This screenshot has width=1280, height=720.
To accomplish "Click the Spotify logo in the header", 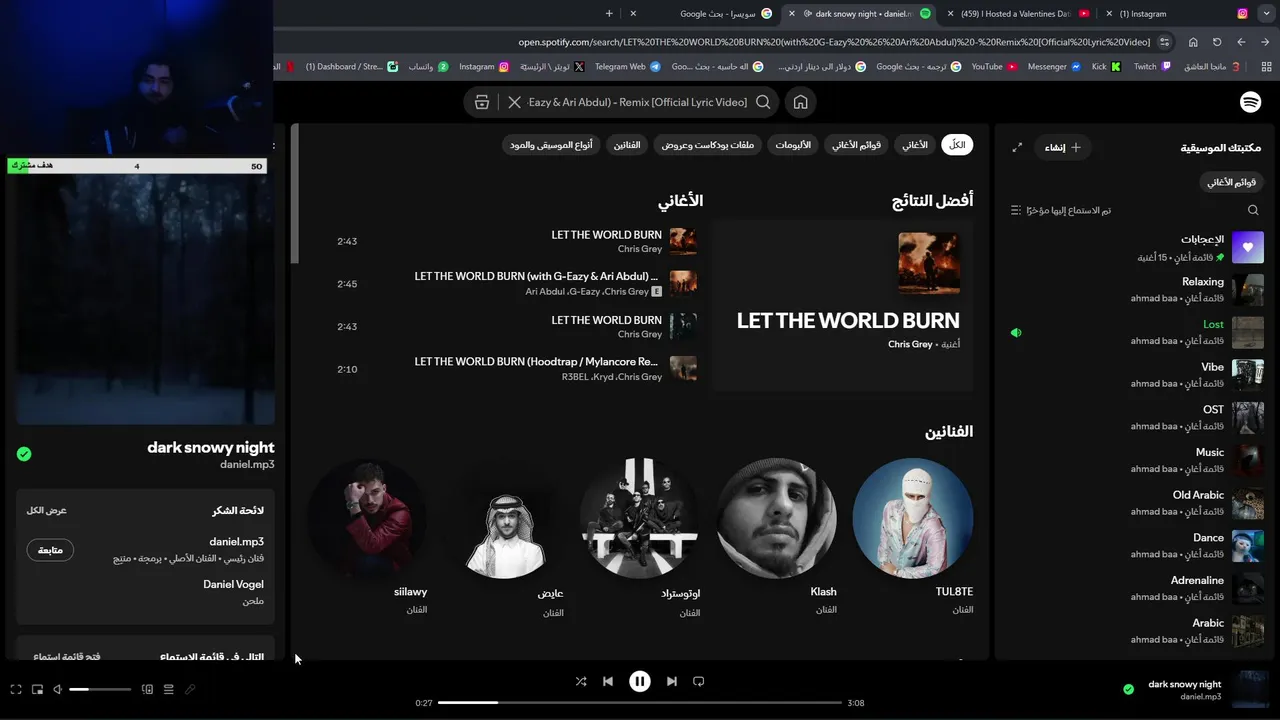I will pos(1250,102).
